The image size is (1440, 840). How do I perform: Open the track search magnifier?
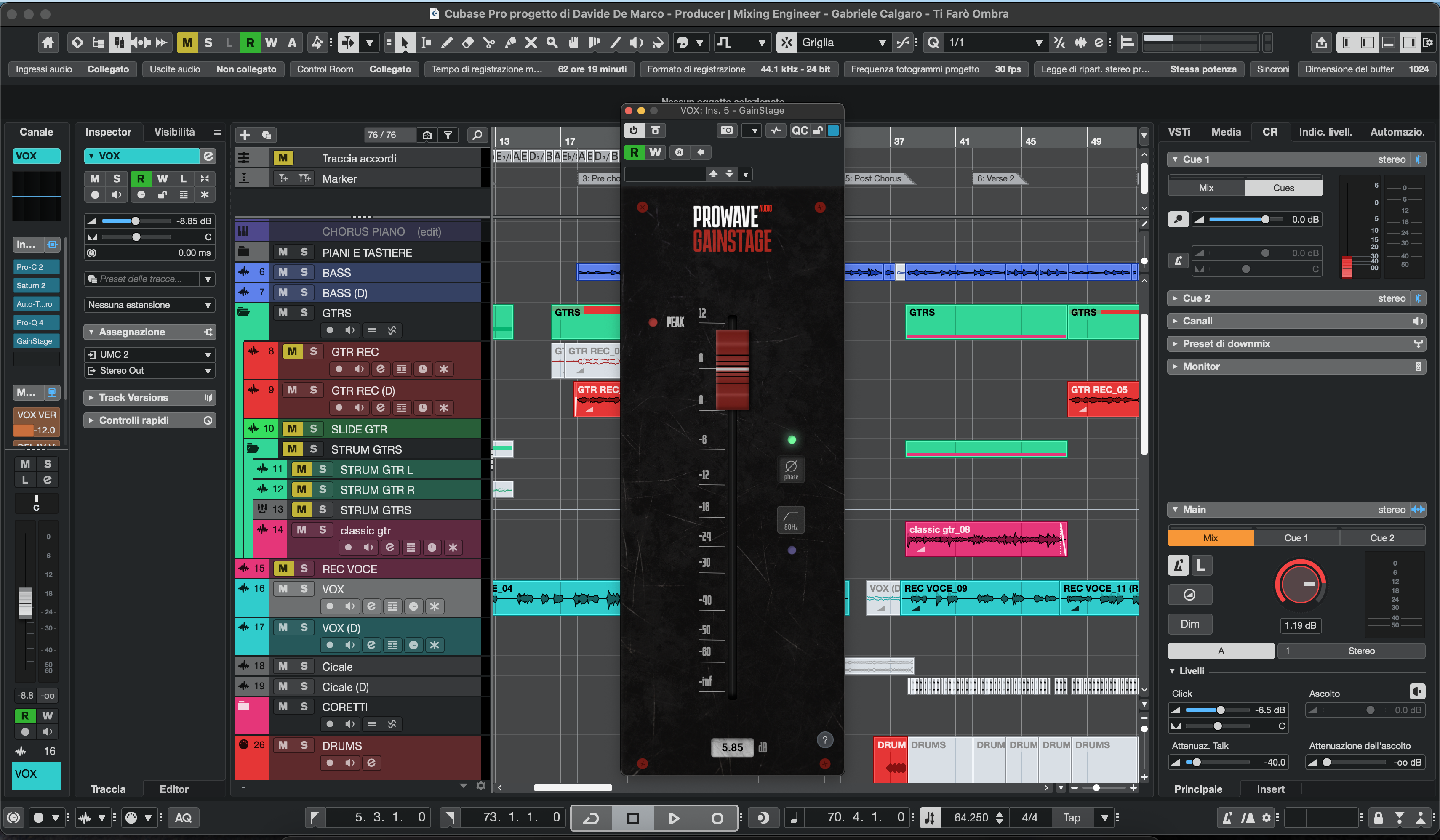[478, 135]
